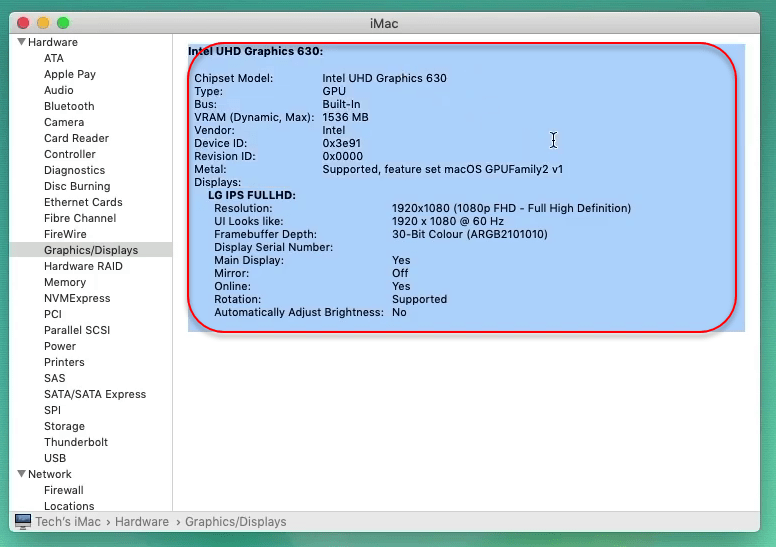Click the iMac window title
Viewport: 776px width, 547px height.
384,24
